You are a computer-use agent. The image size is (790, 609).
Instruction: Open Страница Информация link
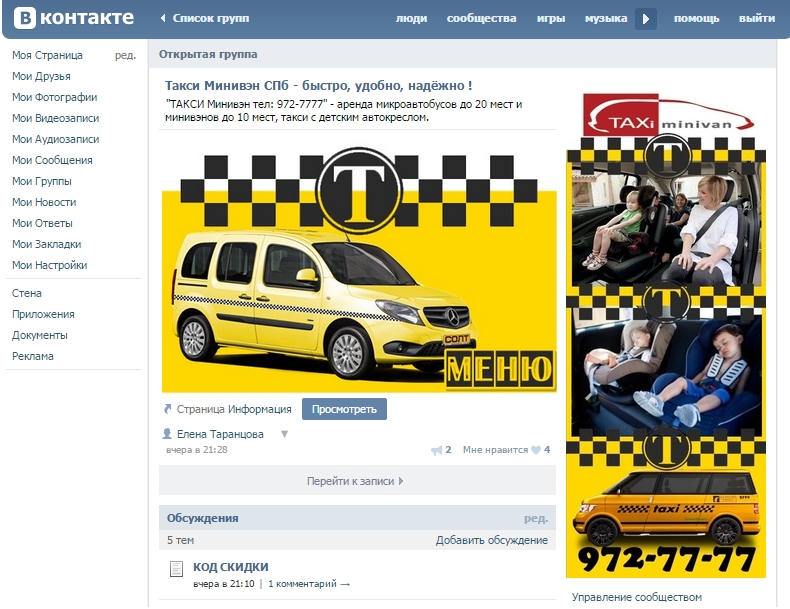pos(234,409)
